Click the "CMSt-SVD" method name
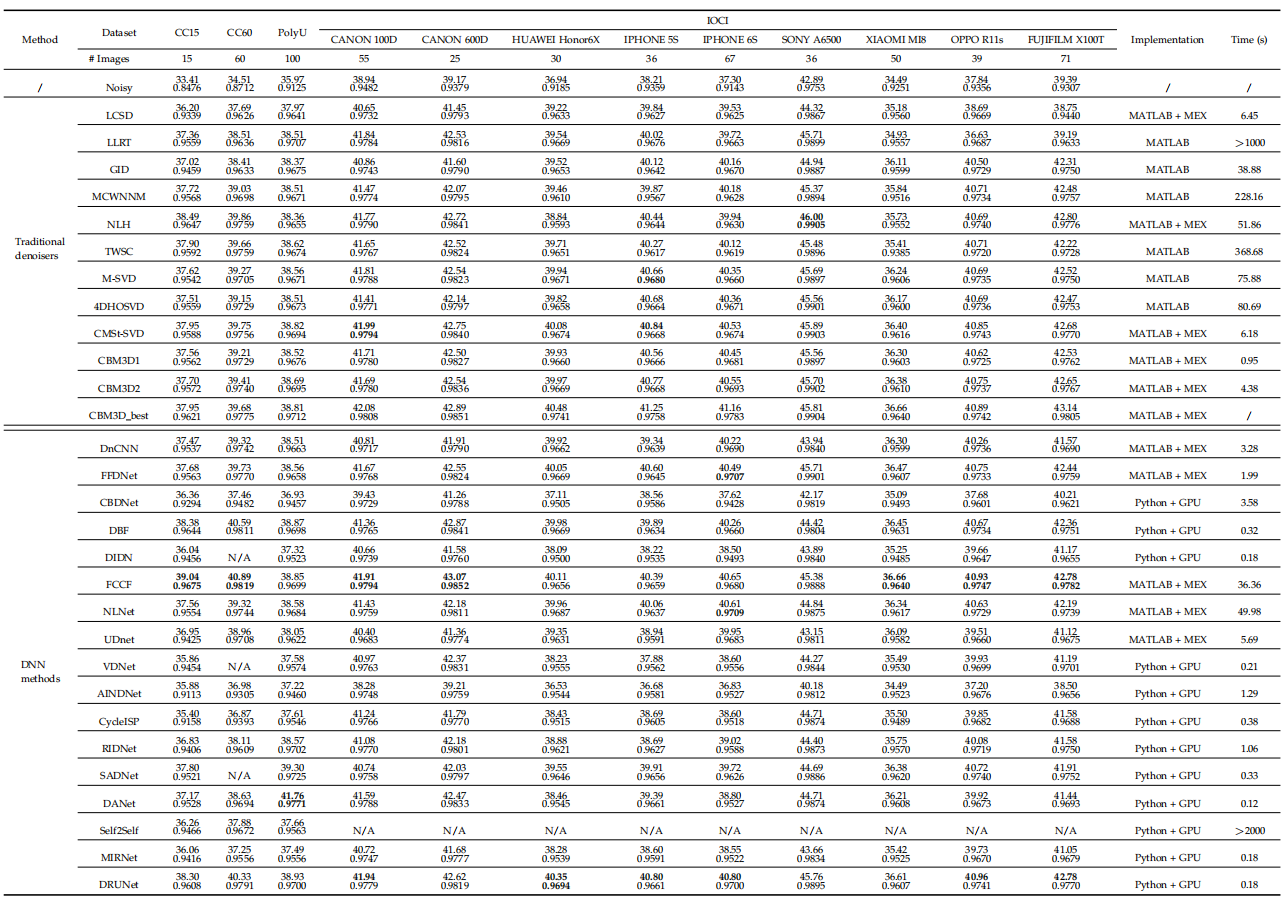This screenshot has width=1288, height=901. 119,333
